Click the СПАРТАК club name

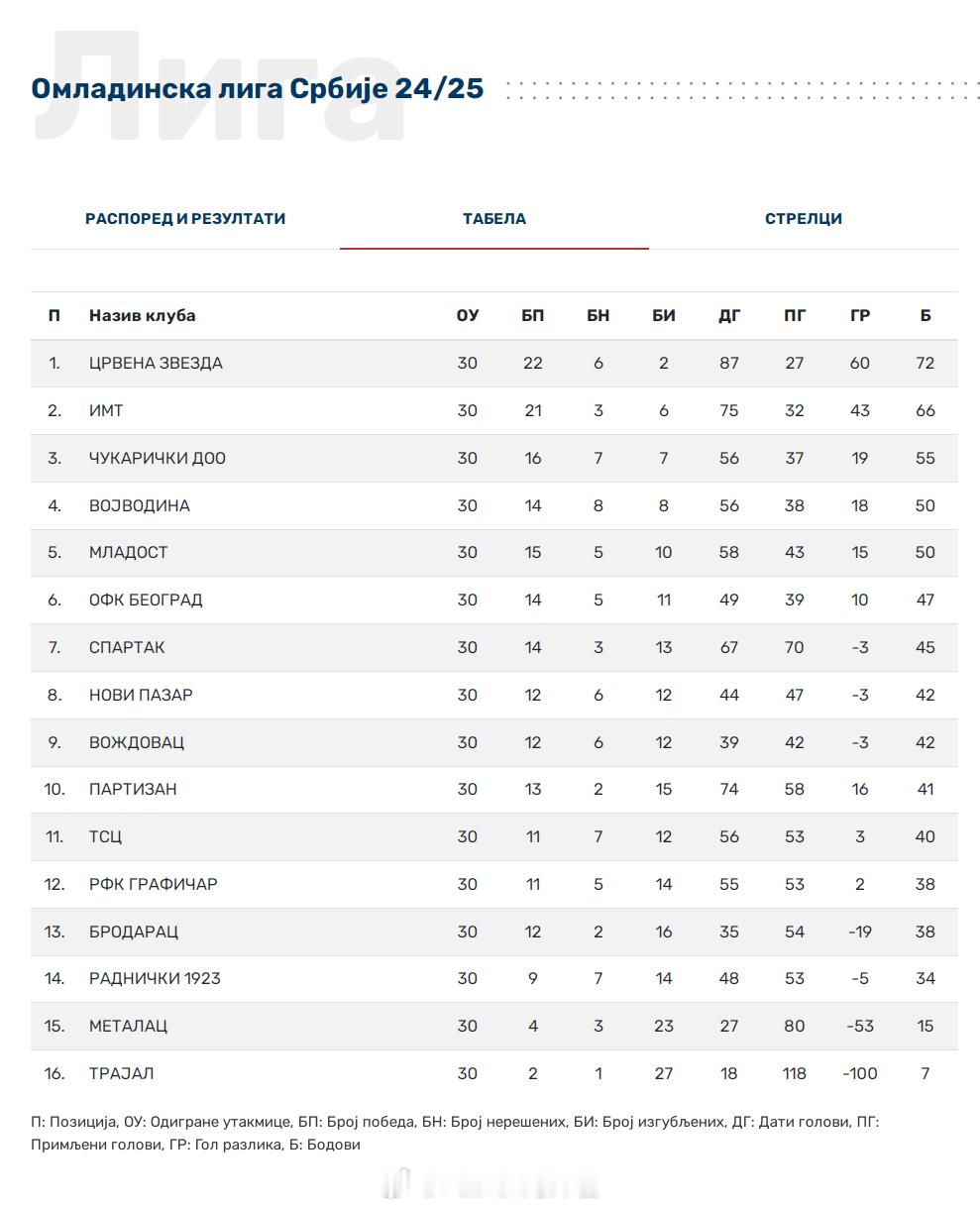coord(127,647)
